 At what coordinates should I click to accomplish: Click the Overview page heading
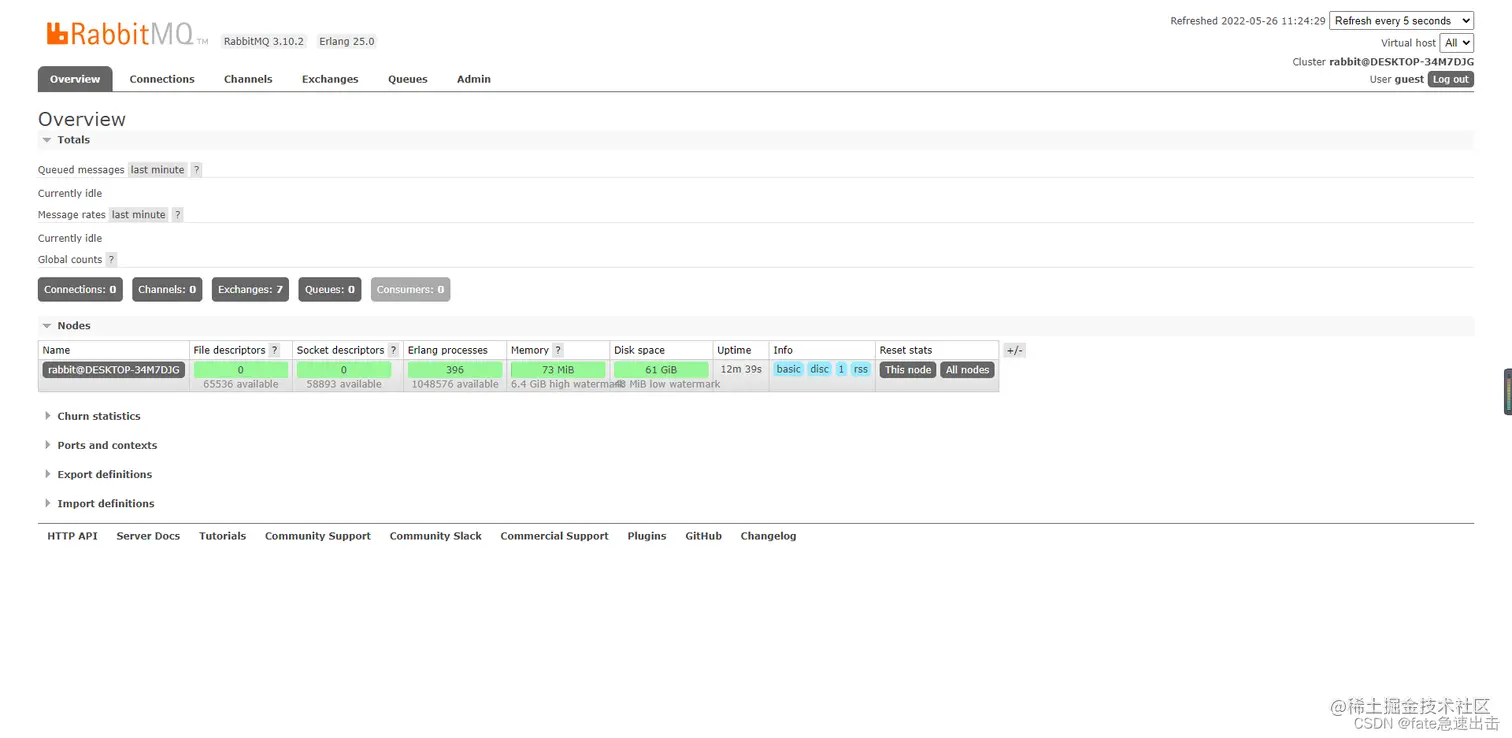(x=82, y=119)
